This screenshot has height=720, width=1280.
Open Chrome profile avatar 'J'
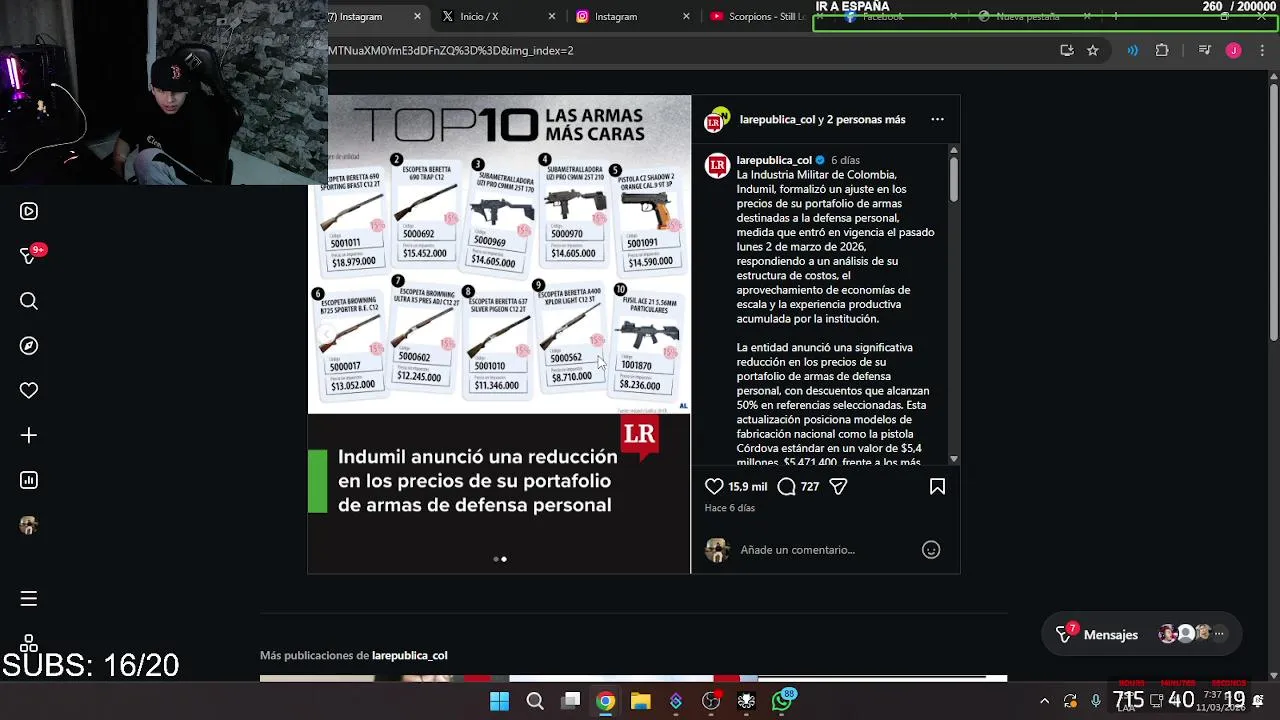pyautogui.click(x=1234, y=50)
